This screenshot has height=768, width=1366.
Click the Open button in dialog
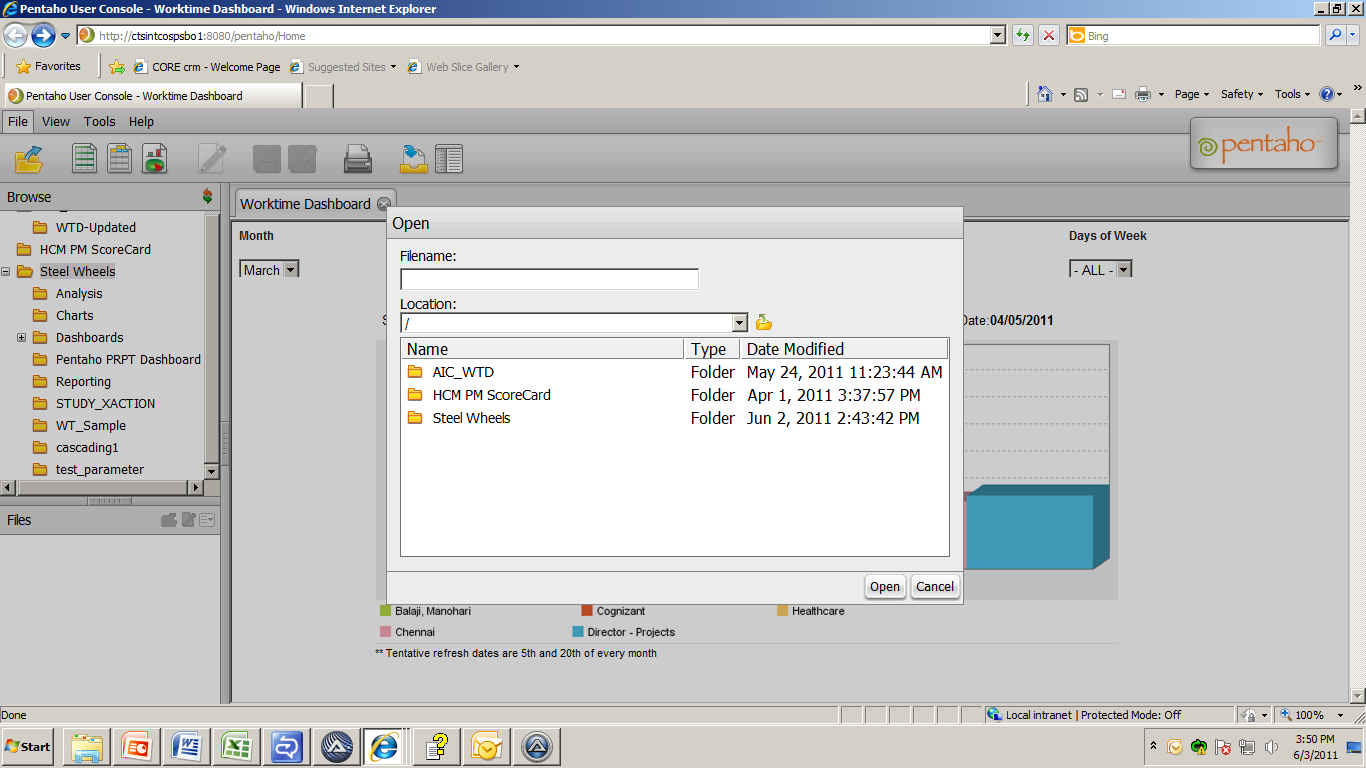(885, 586)
